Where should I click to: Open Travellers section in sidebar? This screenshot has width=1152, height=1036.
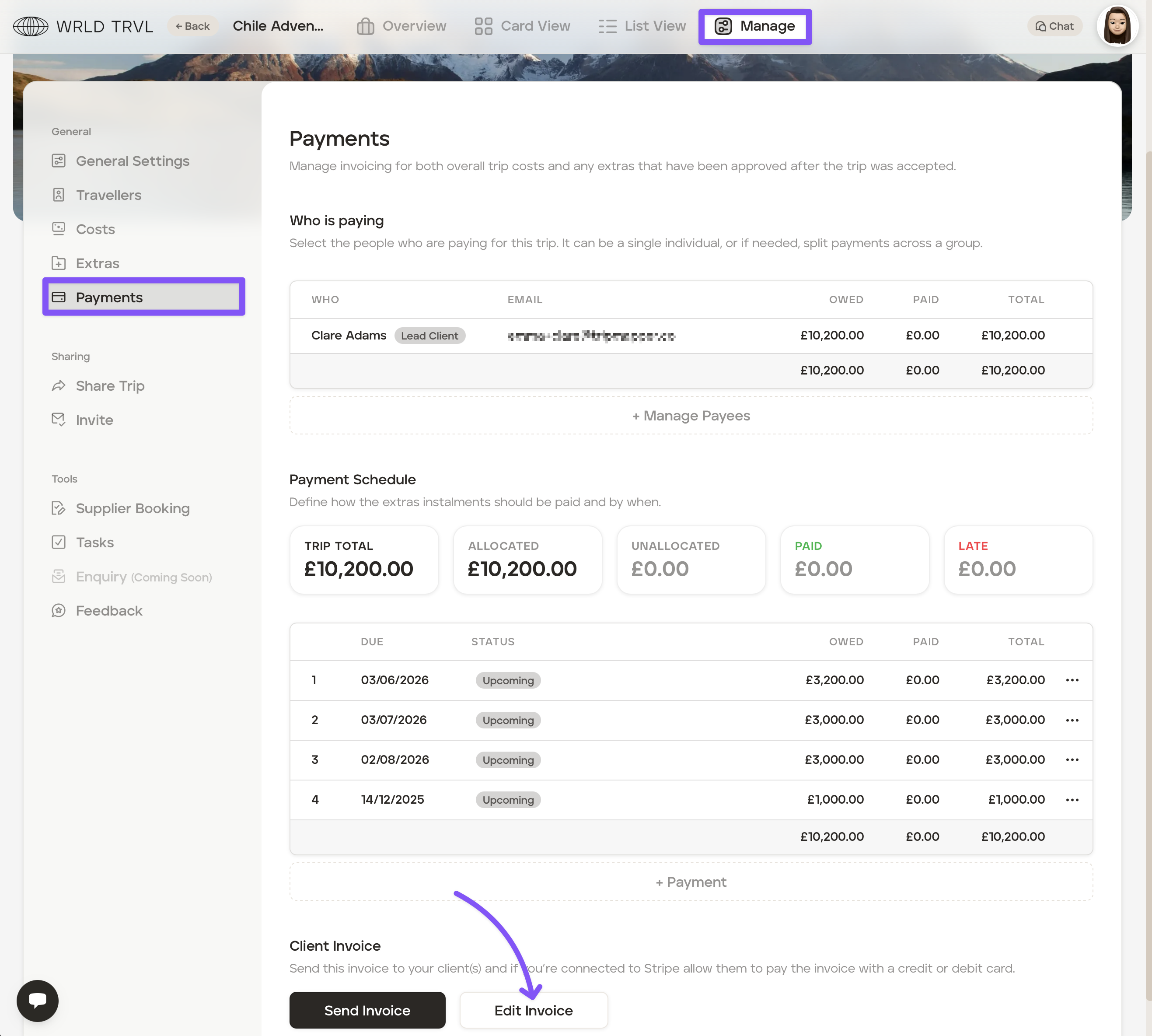[108, 195]
